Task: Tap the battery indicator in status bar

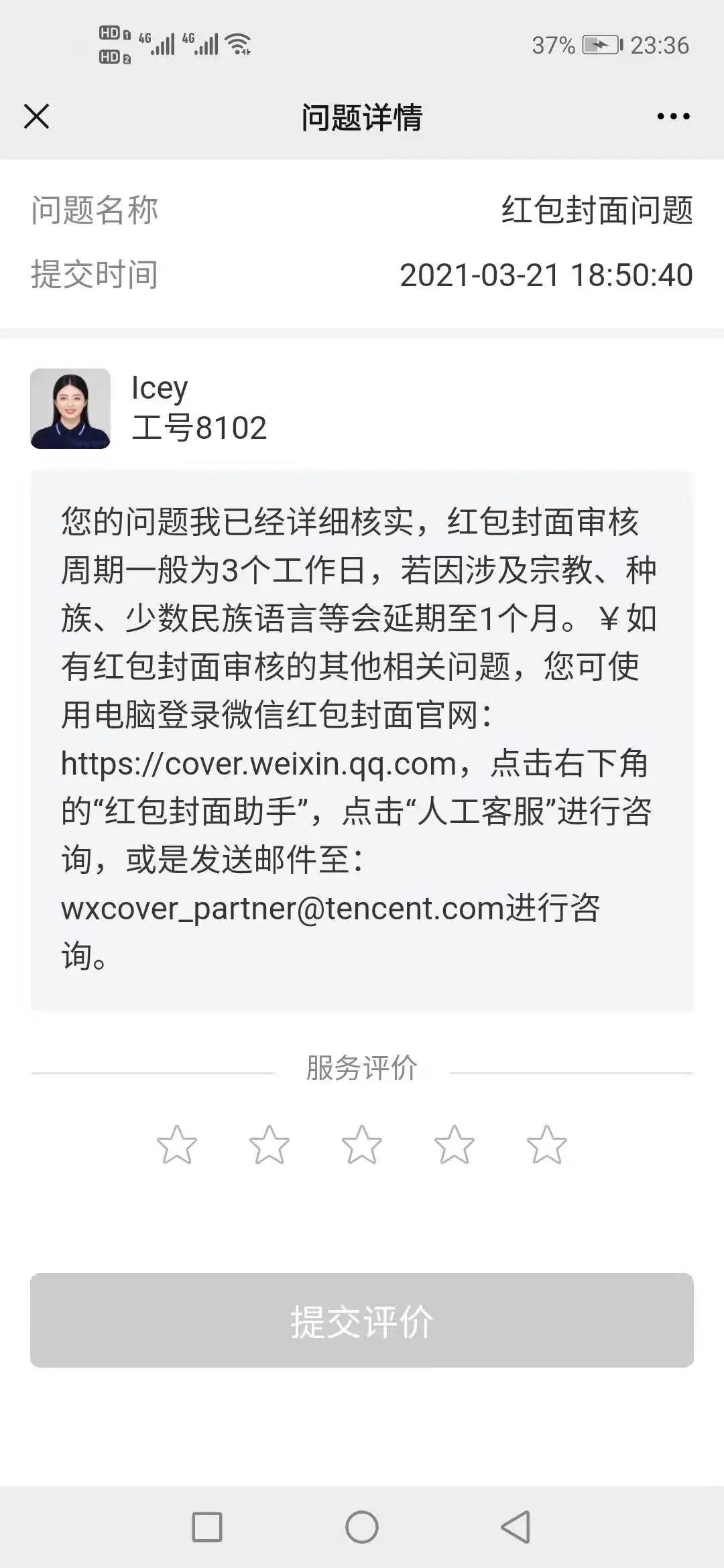Action: [602, 45]
